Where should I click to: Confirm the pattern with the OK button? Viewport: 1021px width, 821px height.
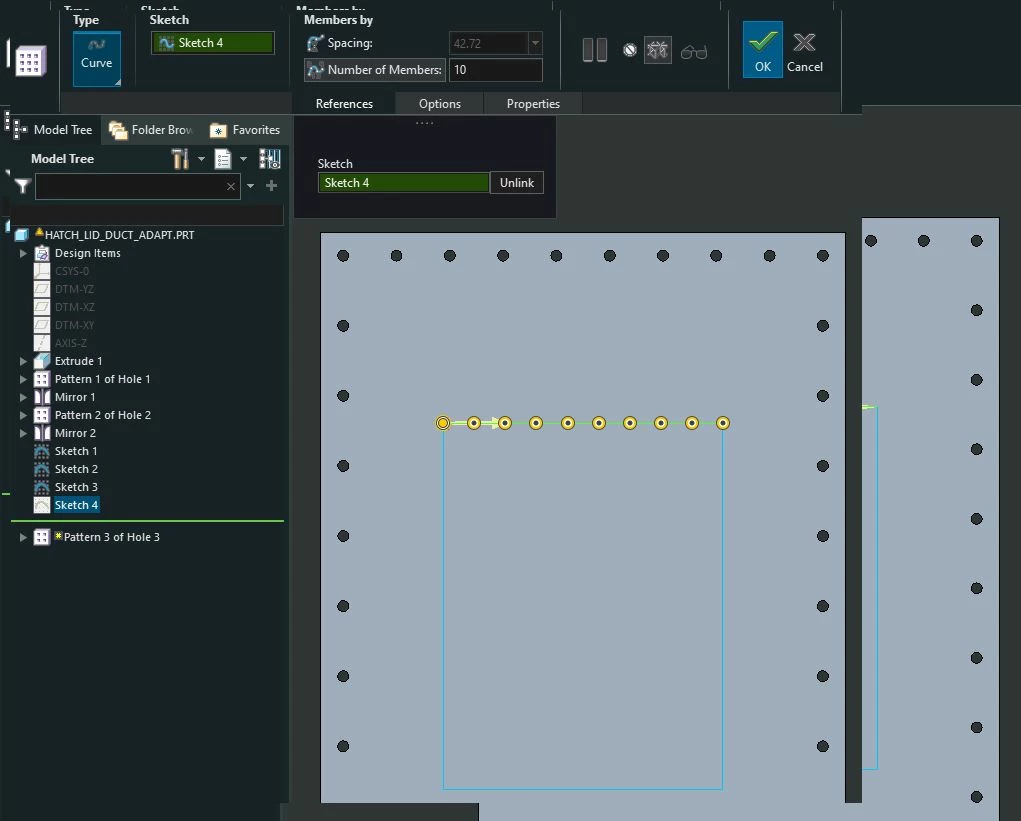tap(762, 49)
